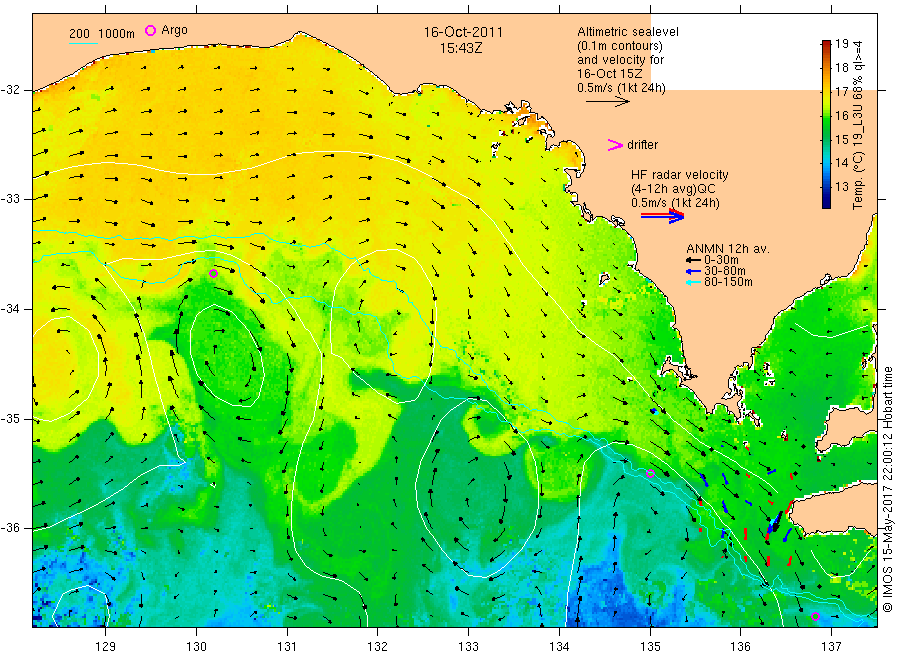Click the "drifter" label
Image resolution: width=900 pixels, height=660 pixels.
(x=642, y=145)
